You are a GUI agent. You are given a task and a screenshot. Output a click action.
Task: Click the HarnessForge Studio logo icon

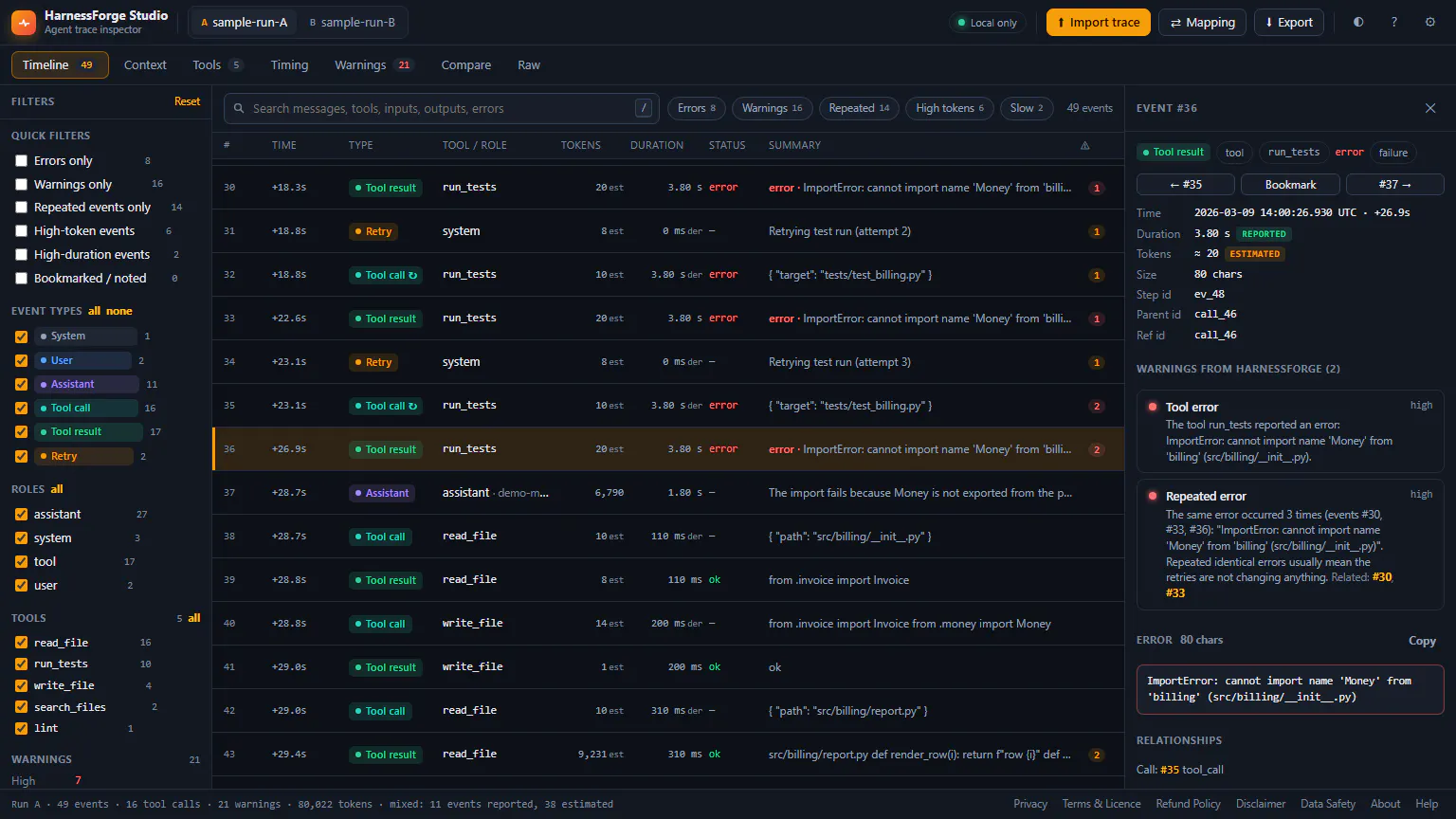pyautogui.click(x=24, y=22)
